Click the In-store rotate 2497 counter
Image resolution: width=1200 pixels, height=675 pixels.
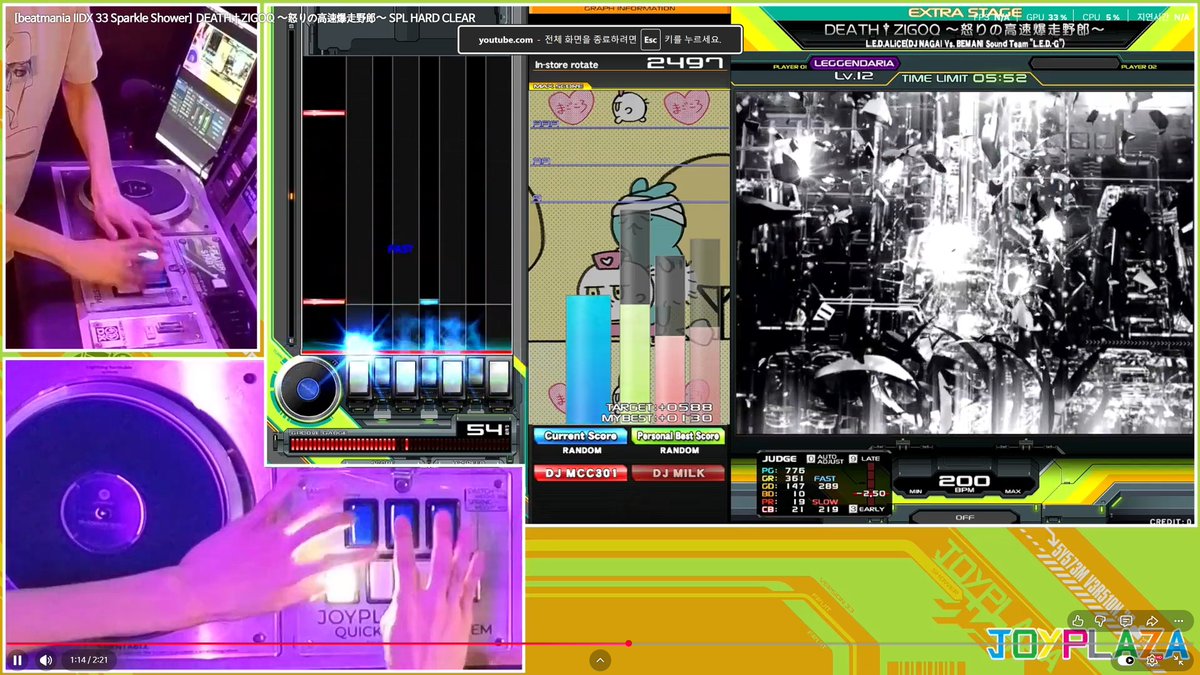tap(628, 64)
